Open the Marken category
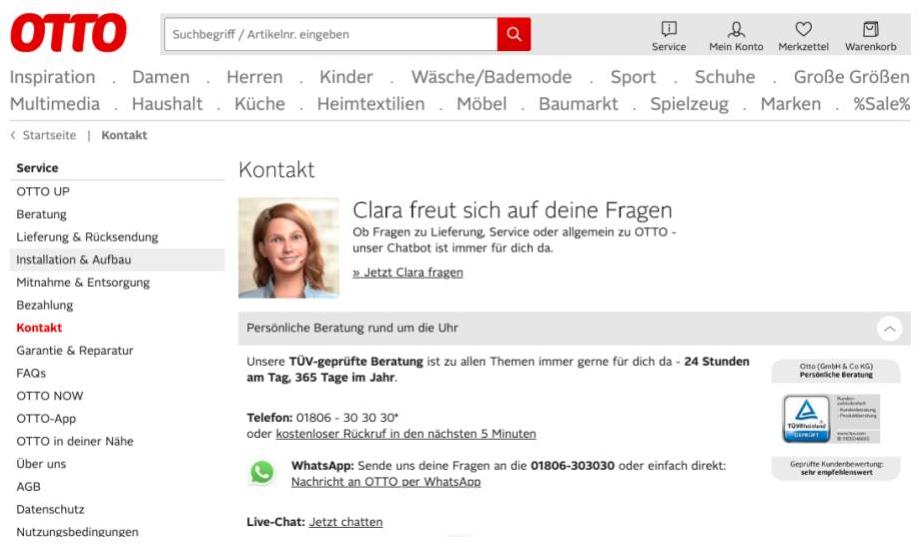The width and height of the screenshot is (924, 554). point(790,104)
